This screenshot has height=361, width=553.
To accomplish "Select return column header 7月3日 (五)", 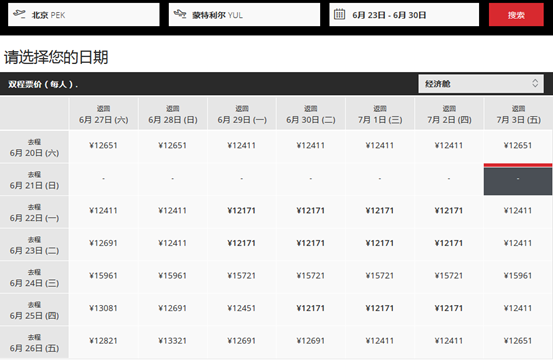I will pyautogui.click(x=518, y=114).
